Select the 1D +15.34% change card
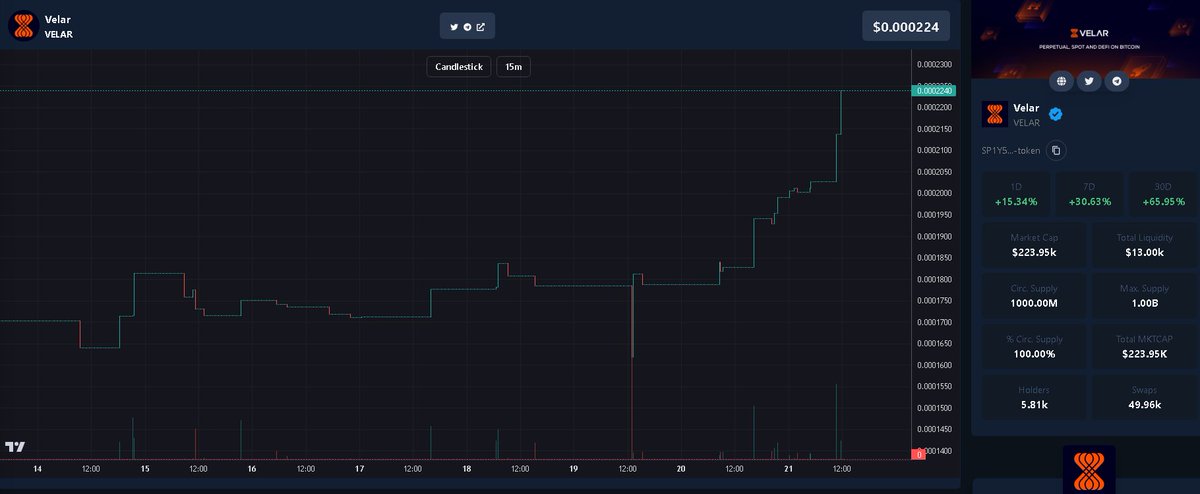The width and height of the screenshot is (1200, 494). [x=1016, y=195]
